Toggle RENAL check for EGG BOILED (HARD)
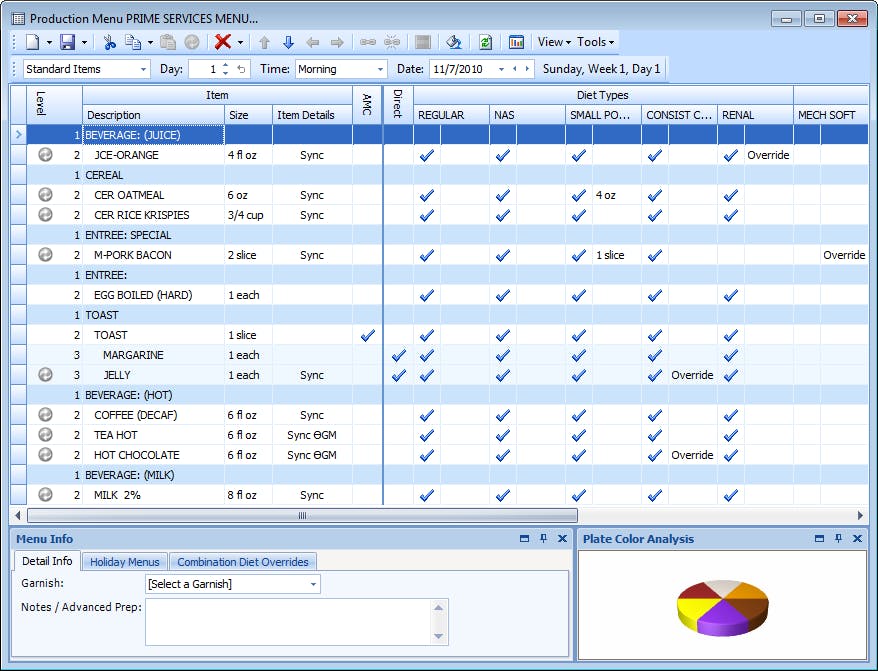878x671 pixels. 731,295
